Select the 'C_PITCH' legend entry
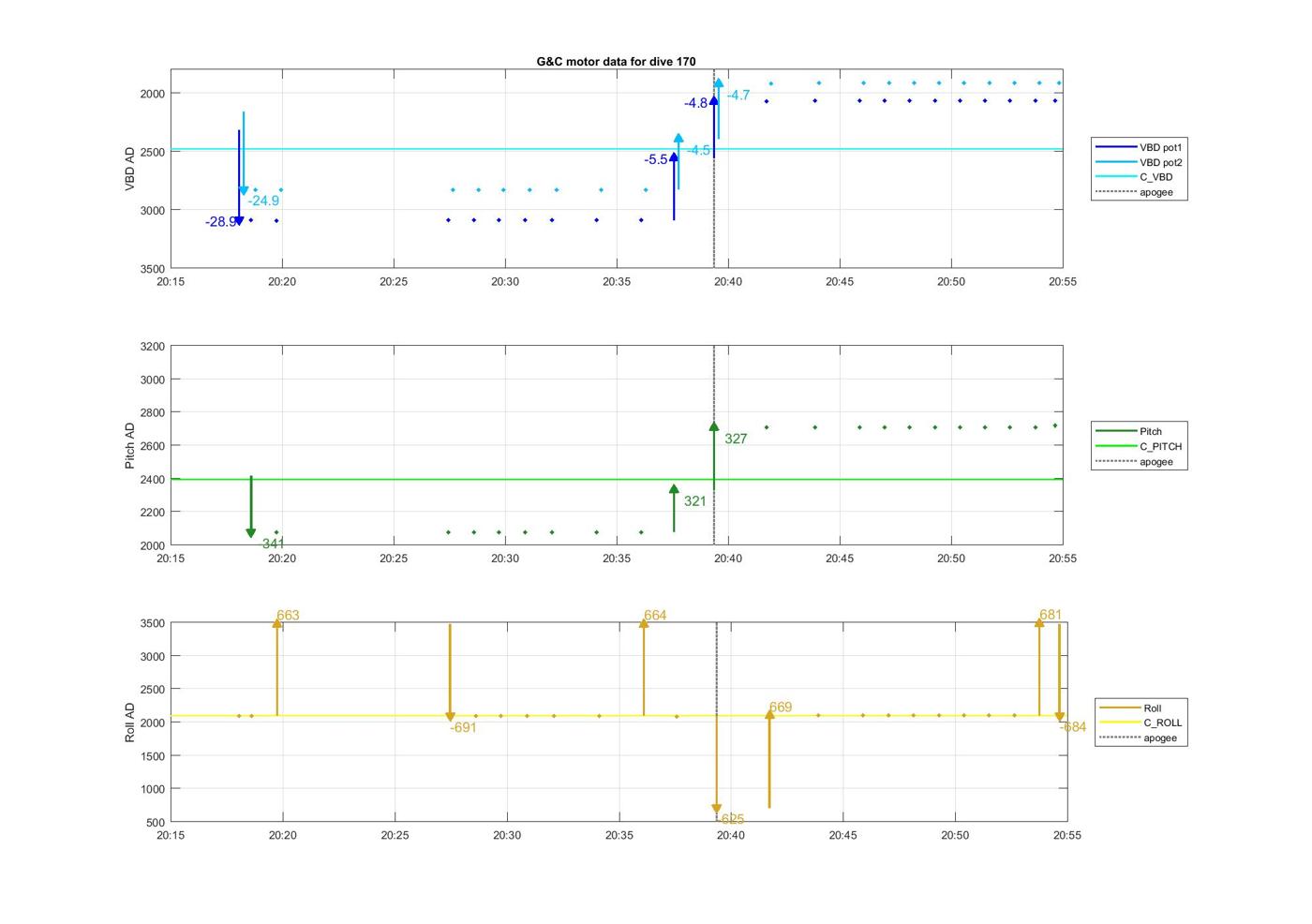 (1140, 446)
